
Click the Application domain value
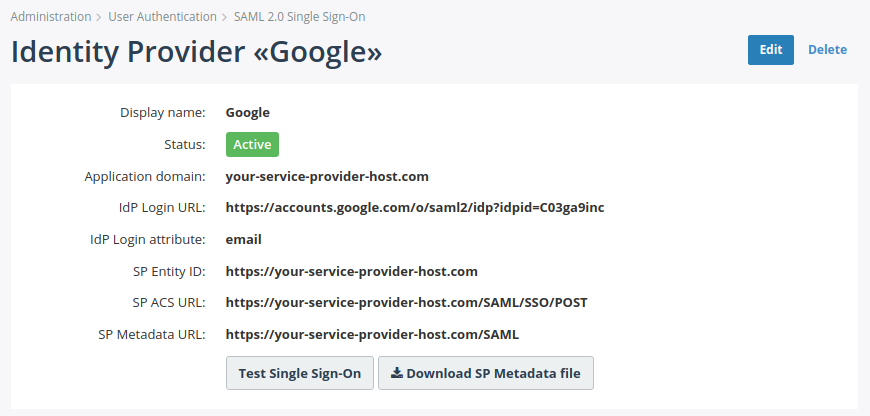[x=327, y=177]
